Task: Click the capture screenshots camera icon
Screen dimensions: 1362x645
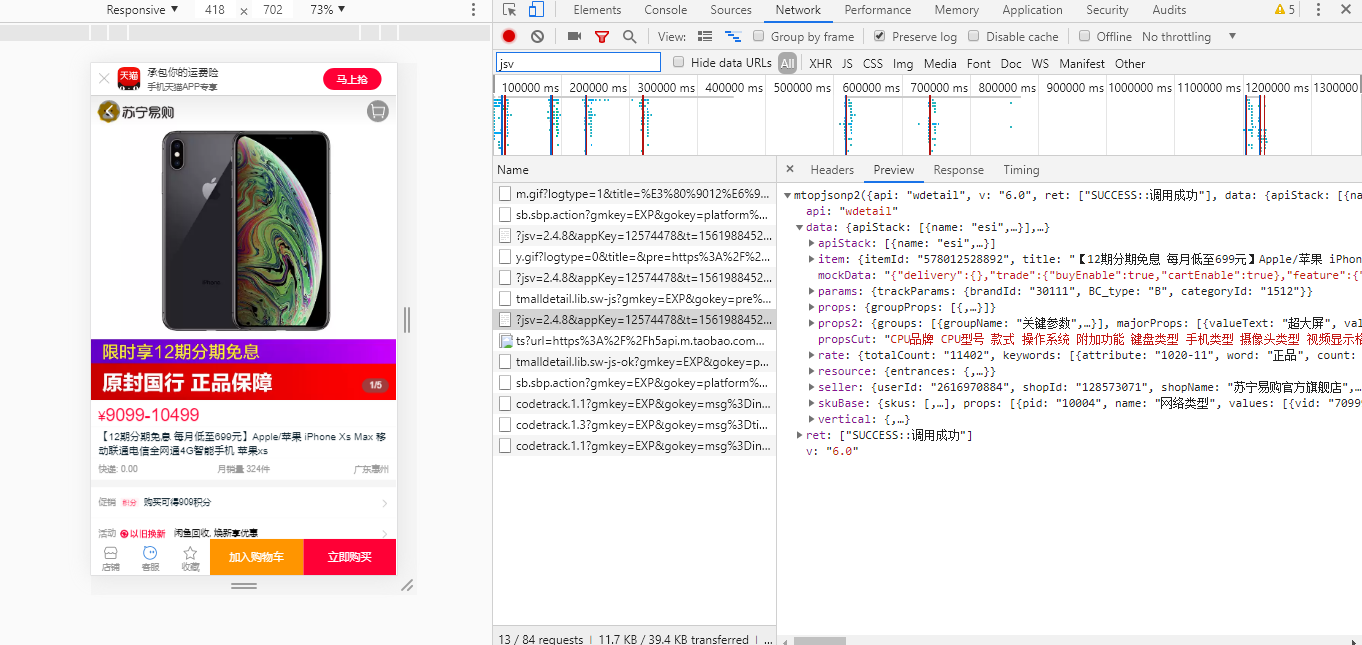Action: 574,36
